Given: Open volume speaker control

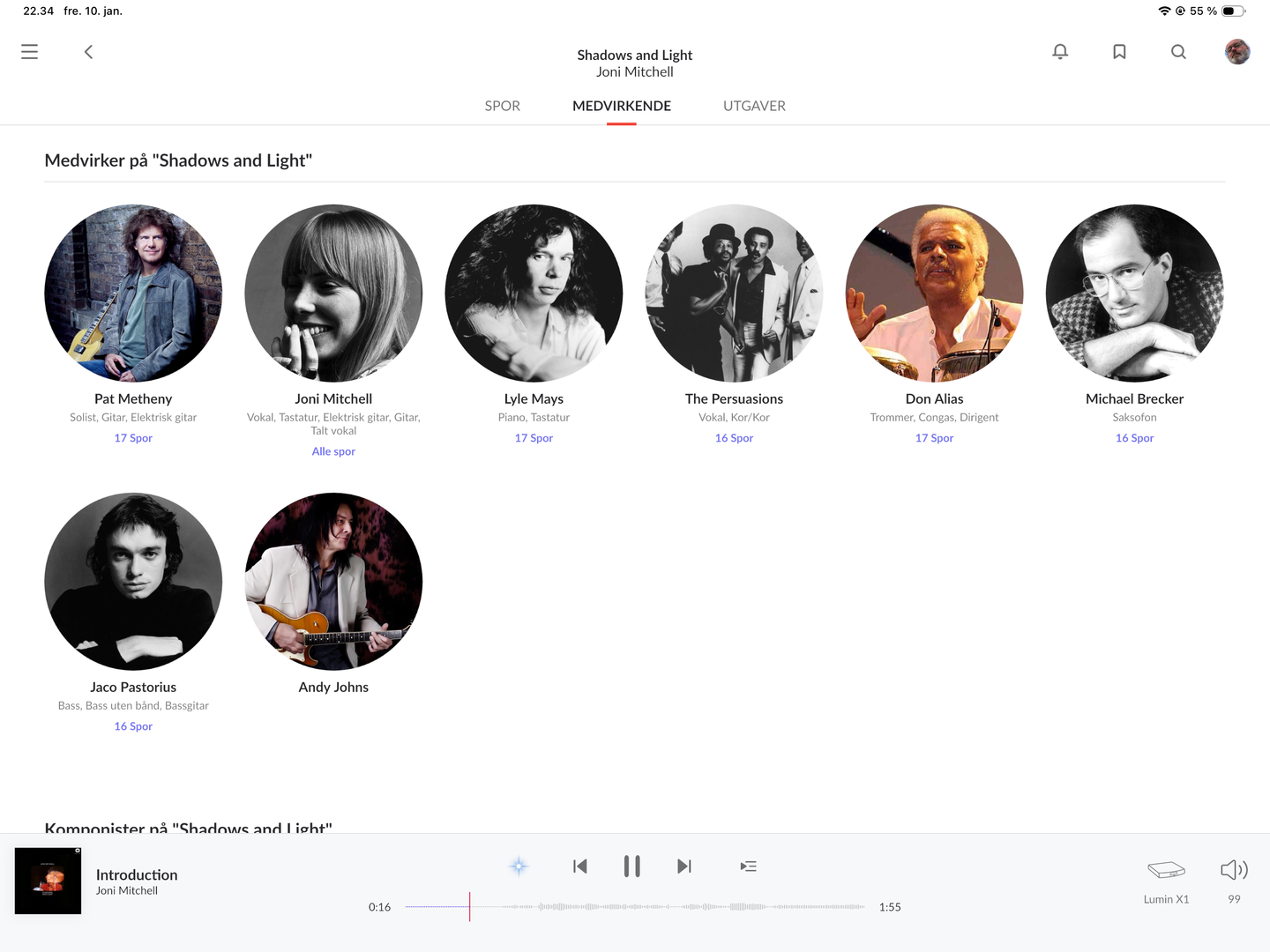Looking at the screenshot, I should [1234, 870].
